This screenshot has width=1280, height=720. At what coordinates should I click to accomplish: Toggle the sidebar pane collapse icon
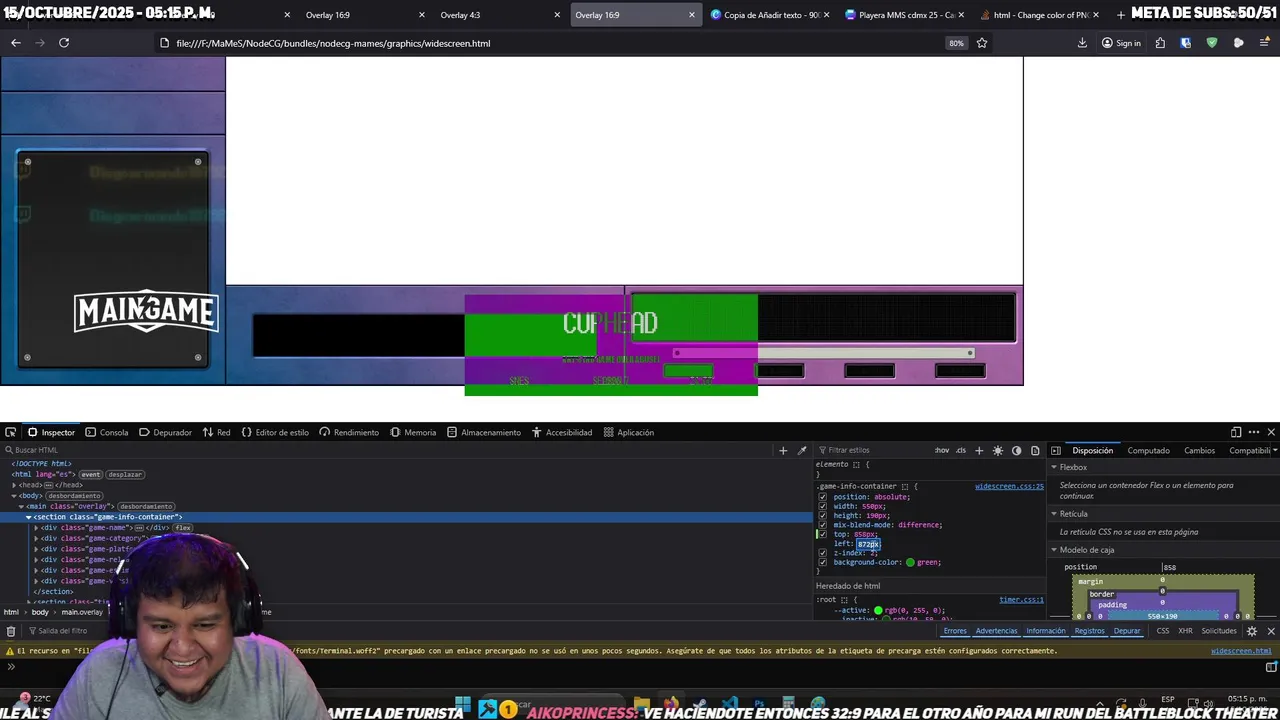(x=1055, y=450)
